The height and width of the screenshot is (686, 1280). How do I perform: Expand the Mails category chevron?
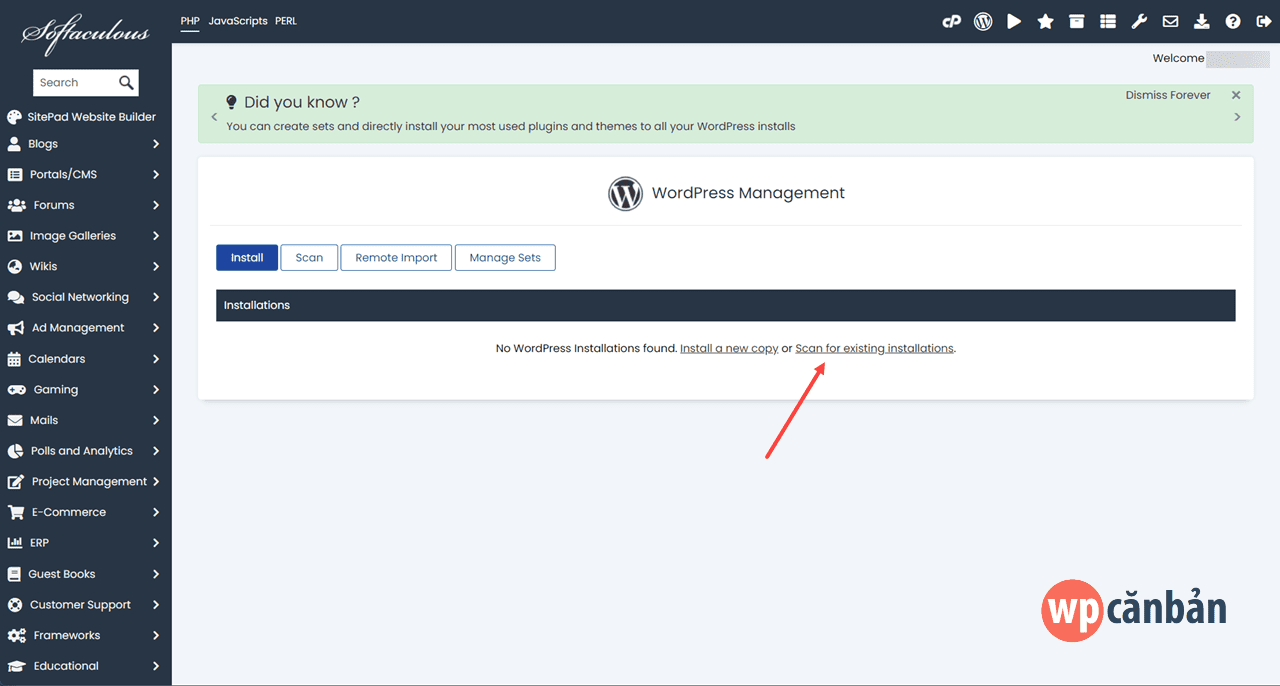156,420
